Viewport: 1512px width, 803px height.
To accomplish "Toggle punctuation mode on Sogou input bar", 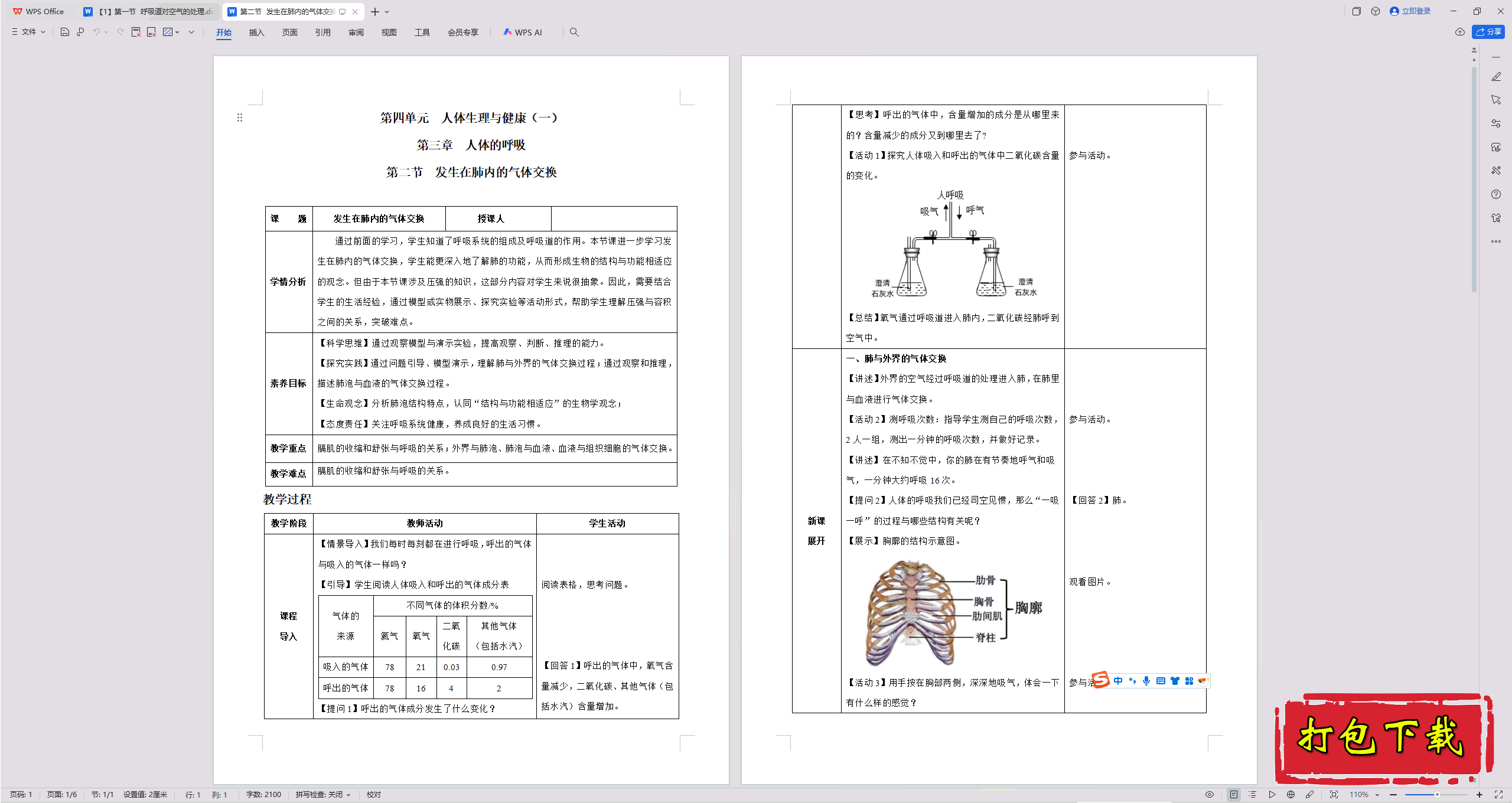I will pyautogui.click(x=1132, y=681).
